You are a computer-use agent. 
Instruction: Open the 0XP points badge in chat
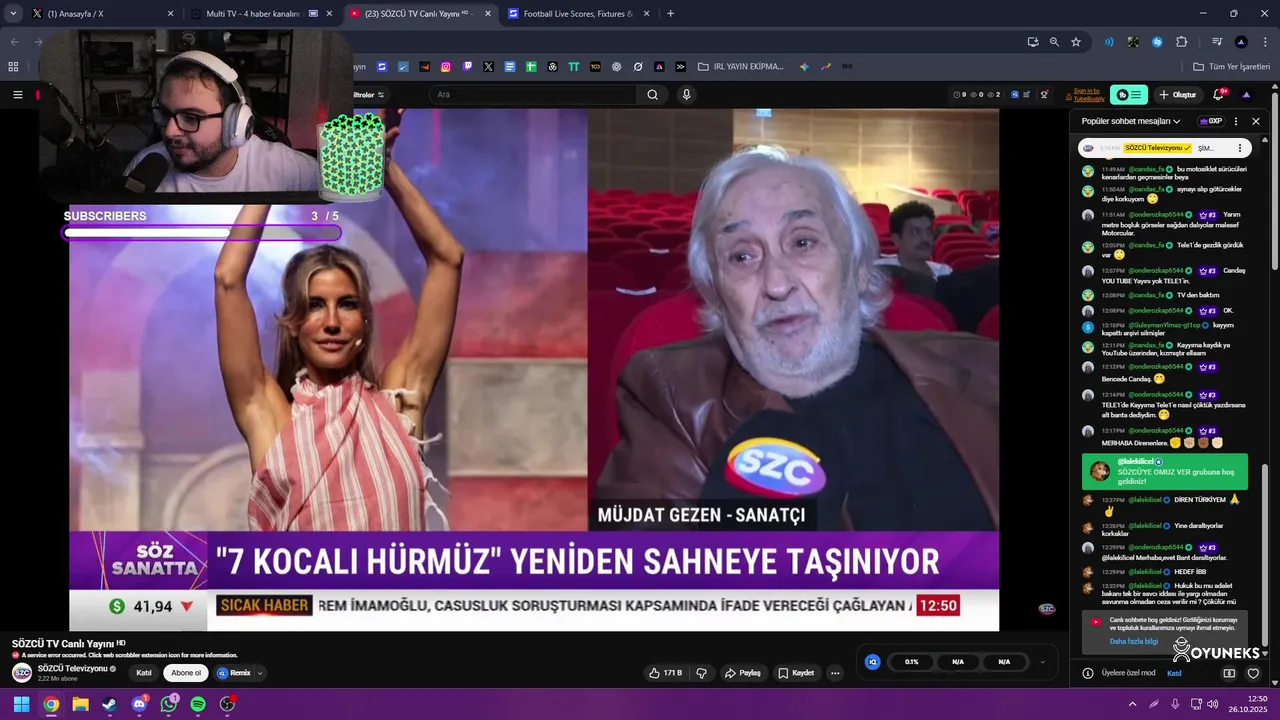tap(1210, 121)
